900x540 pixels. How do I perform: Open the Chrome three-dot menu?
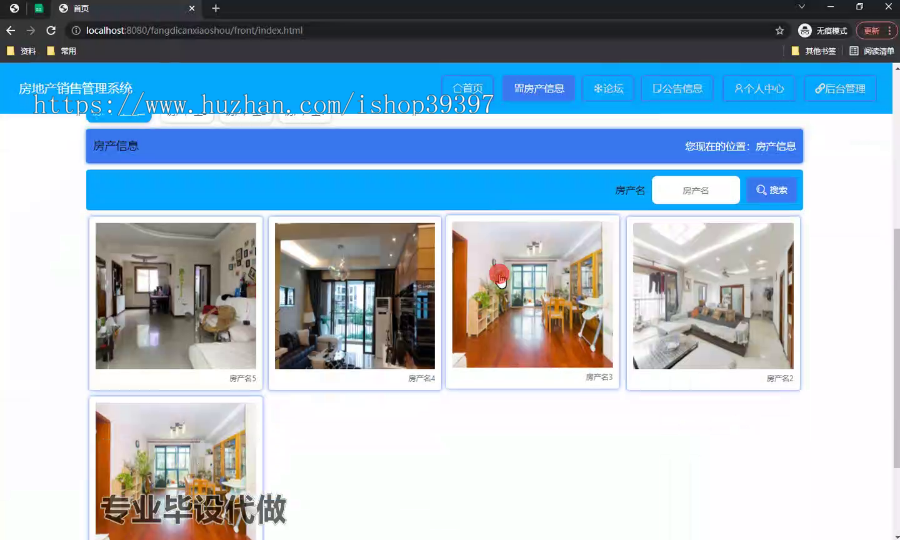[890, 30]
